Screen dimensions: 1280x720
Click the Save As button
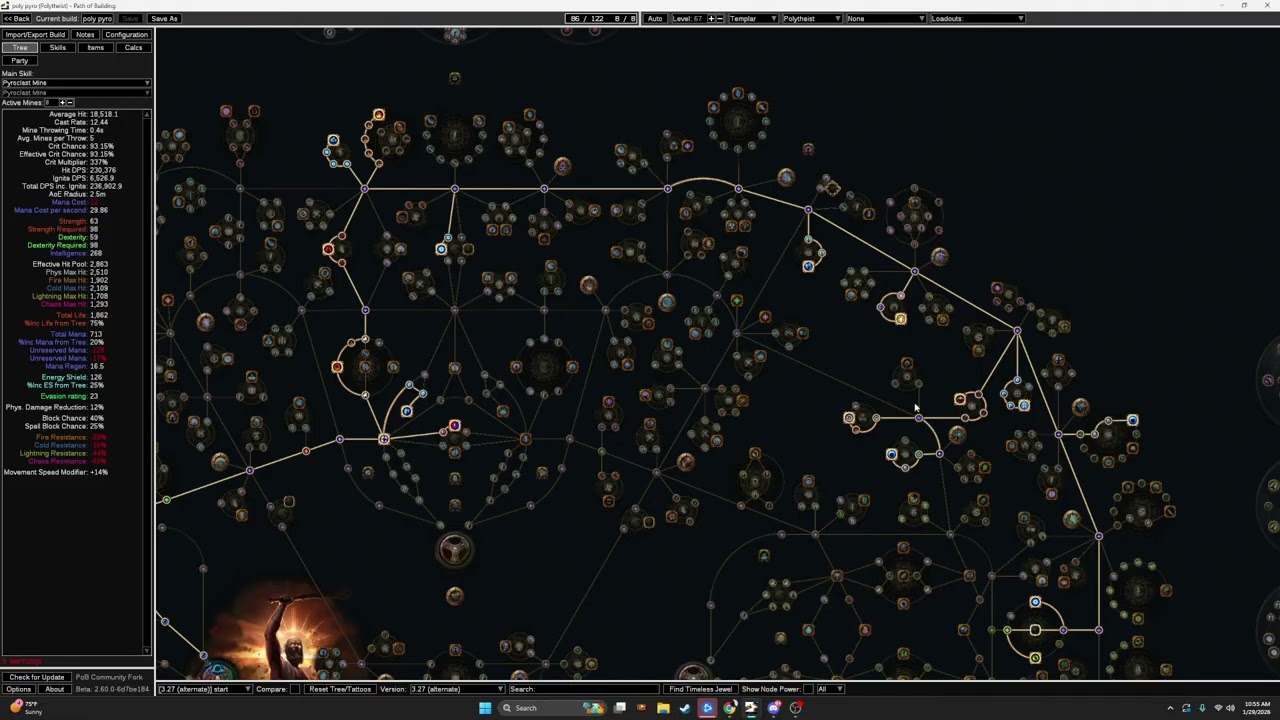click(164, 18)
